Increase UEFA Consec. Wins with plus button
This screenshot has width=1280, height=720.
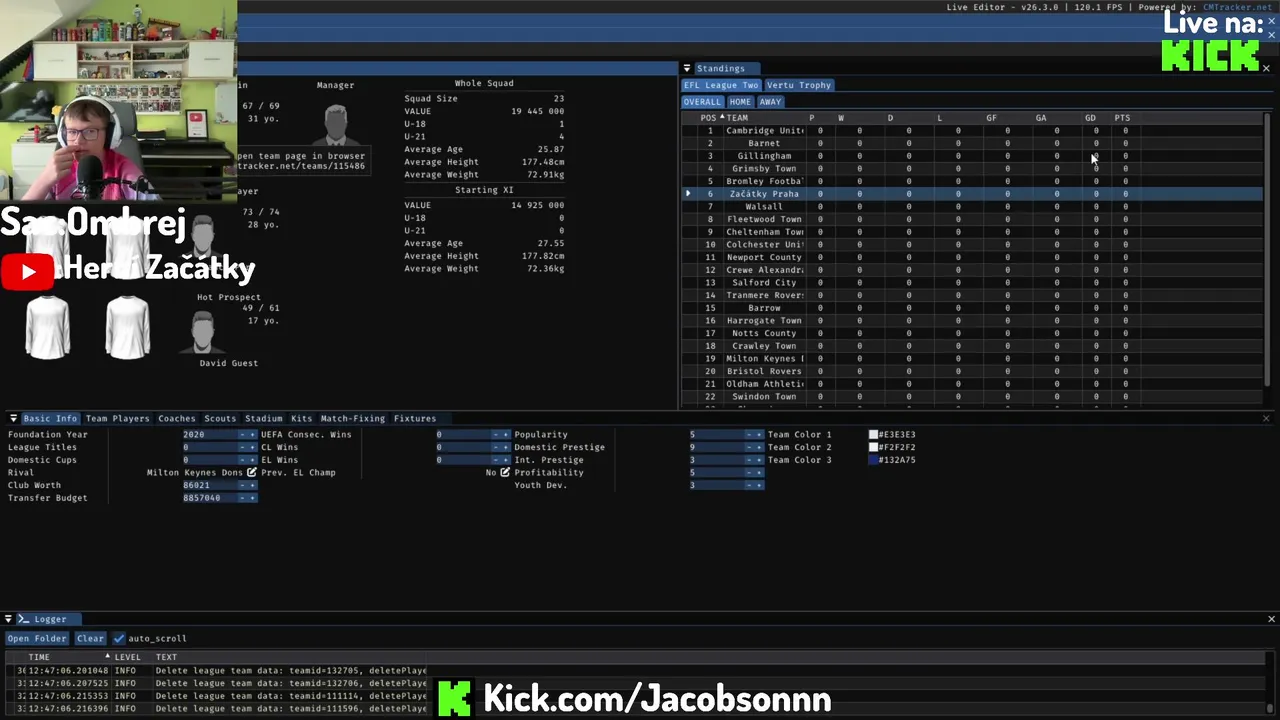[506, 434]
